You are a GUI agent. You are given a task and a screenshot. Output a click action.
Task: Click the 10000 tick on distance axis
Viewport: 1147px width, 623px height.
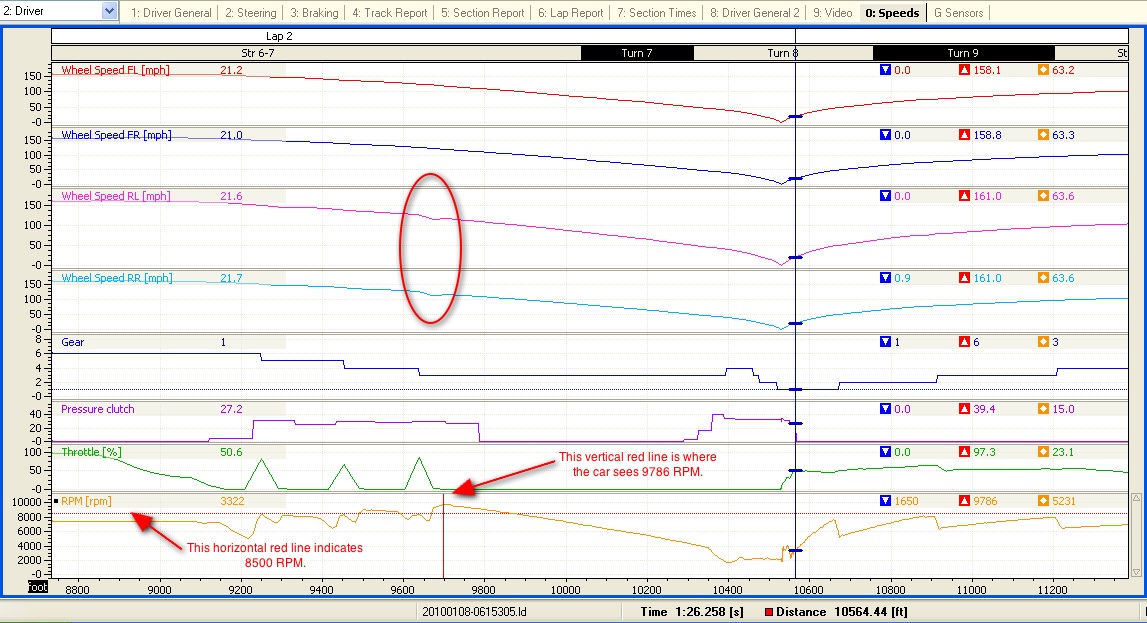click(x=565, y=590)
